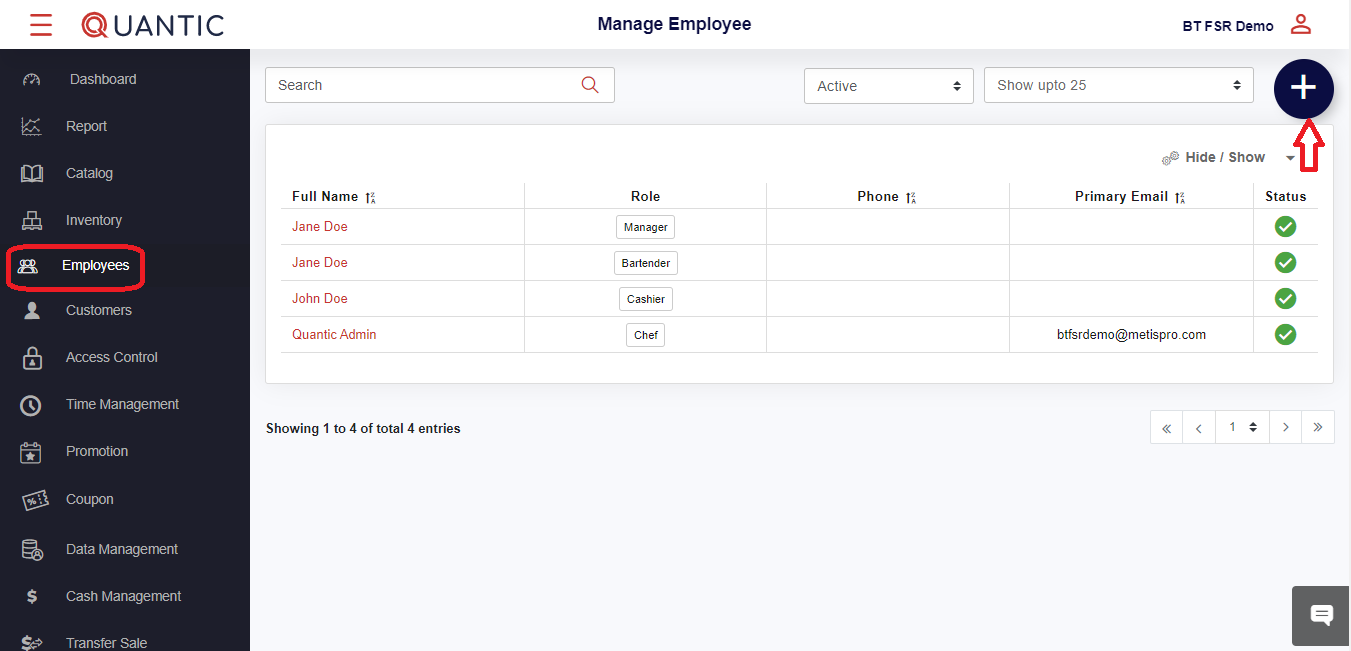Toggle sorting on the Primary Email column
Viewport: 1351px width, 651px height.
pyautogui.click(x=1182, y=197)
